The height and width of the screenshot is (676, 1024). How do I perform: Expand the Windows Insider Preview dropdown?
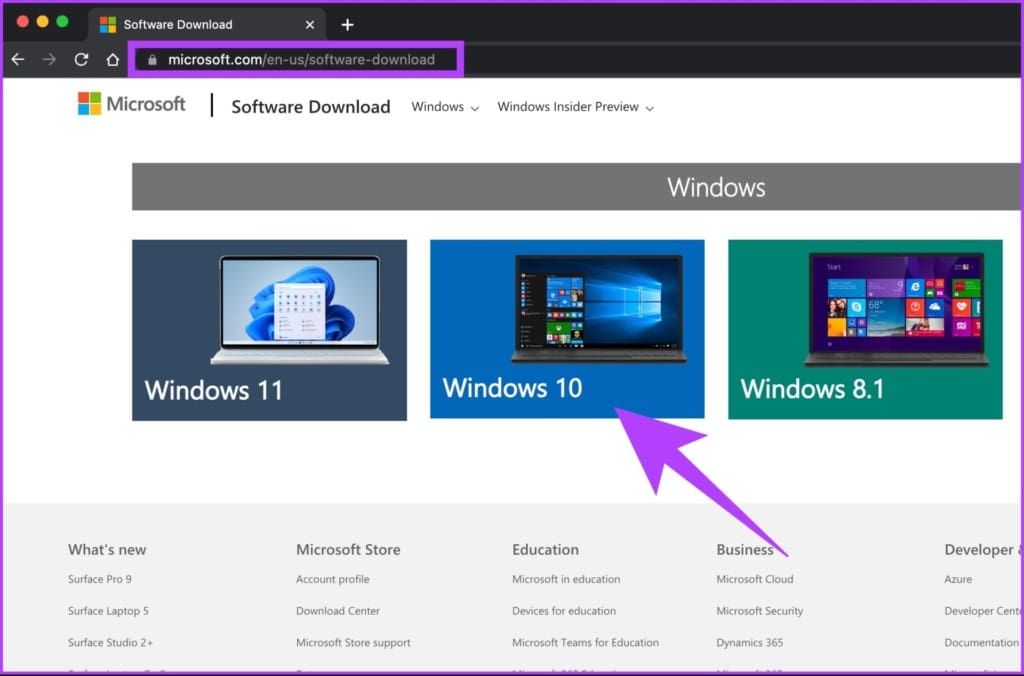click(x=575, y=107)
